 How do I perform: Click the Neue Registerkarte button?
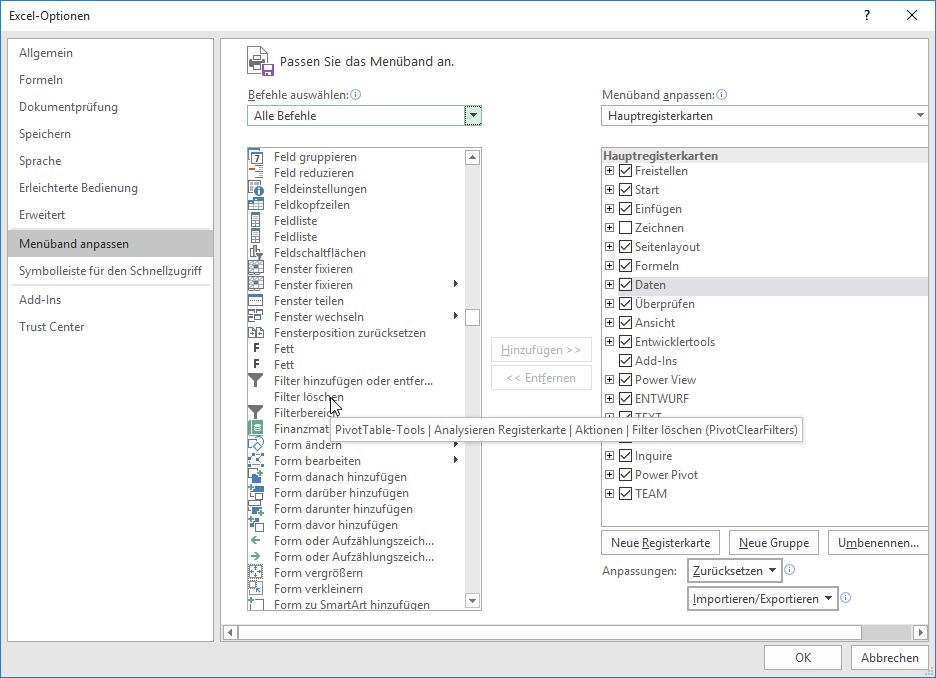tap(660, 543)
